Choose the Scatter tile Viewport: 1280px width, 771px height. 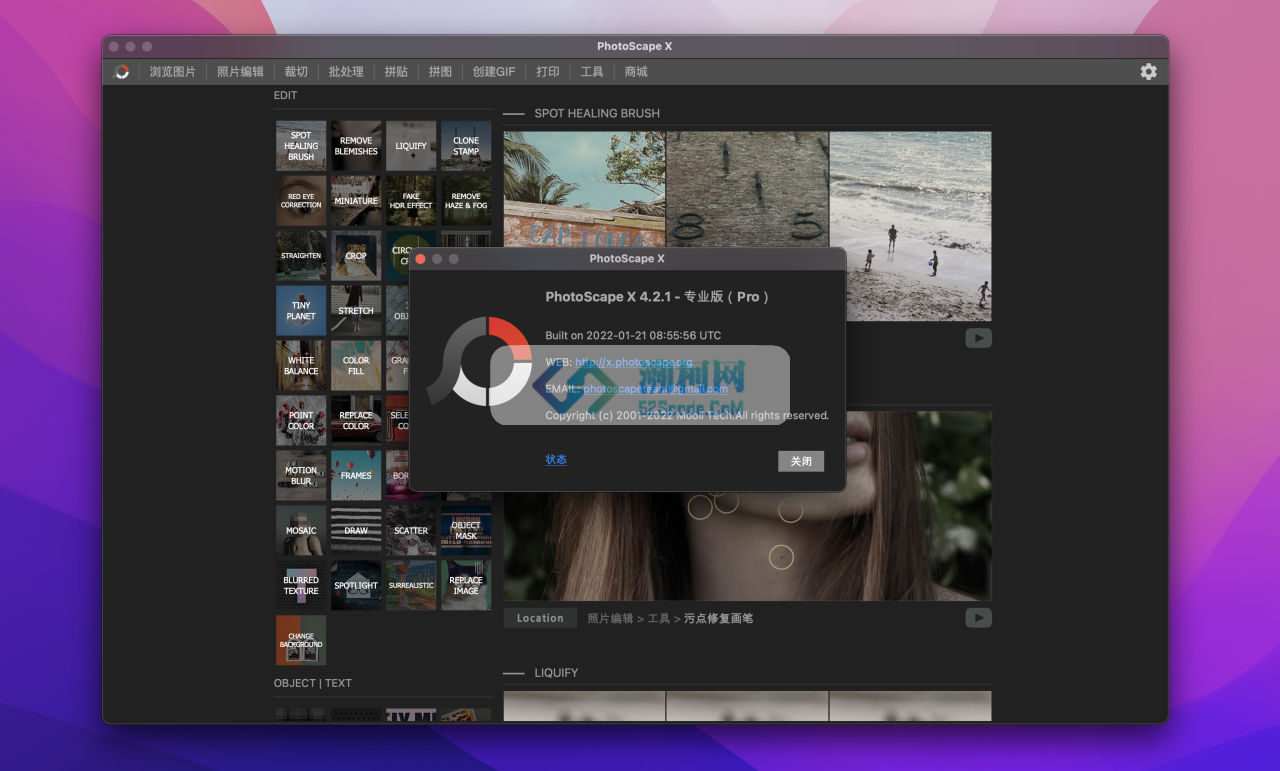pyautogui.click(x=411, y=531)
